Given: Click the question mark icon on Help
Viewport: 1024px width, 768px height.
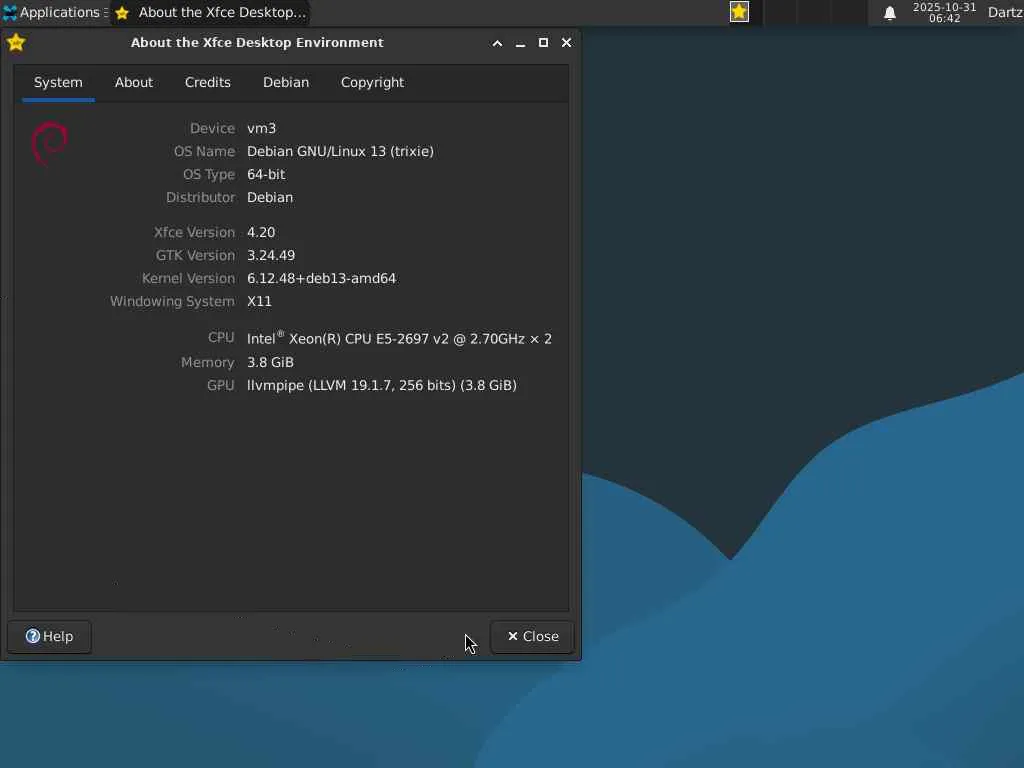Looking at the screenshot, I should pos(33,636).
